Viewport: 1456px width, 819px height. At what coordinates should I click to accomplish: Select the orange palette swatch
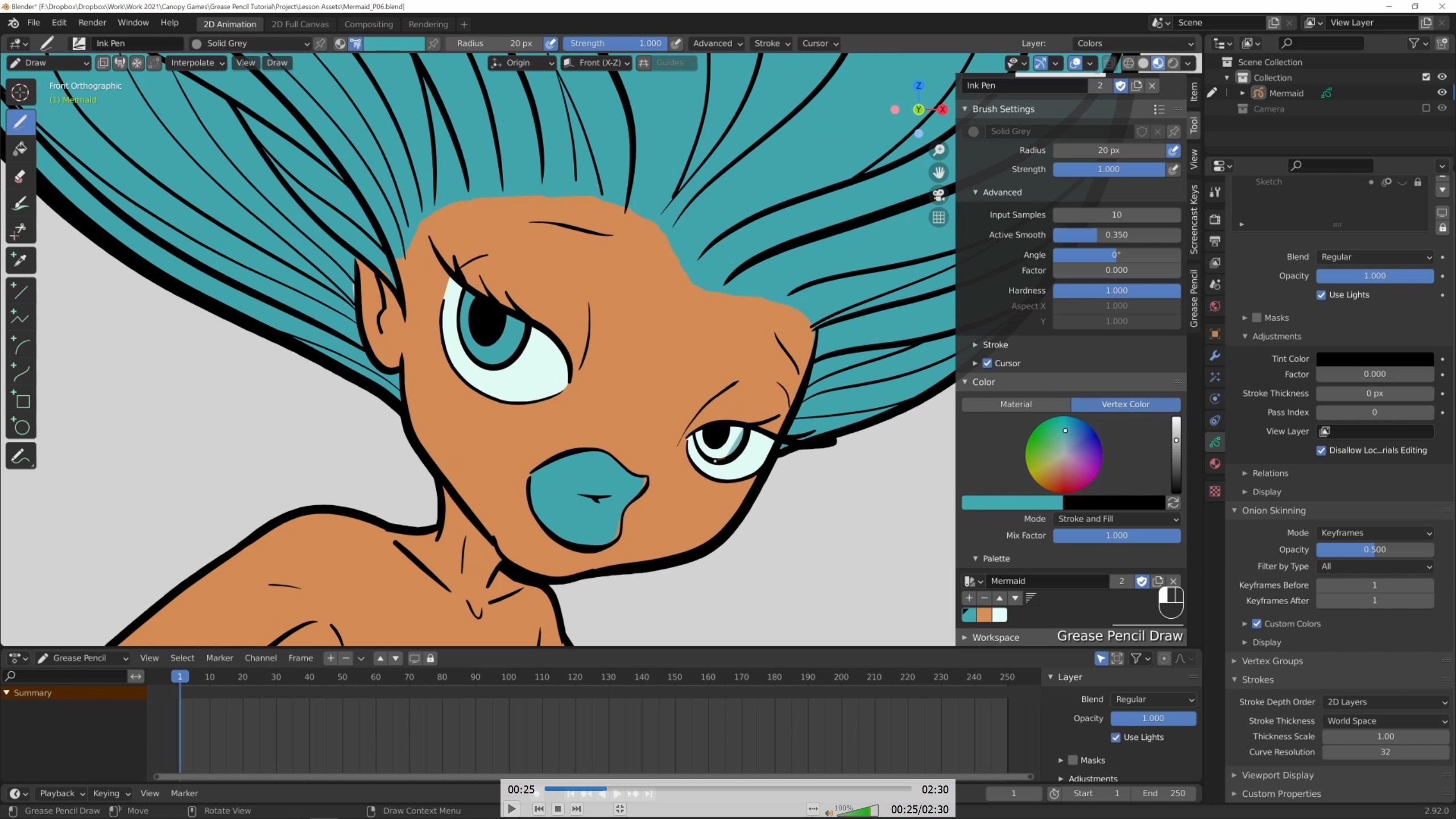tap(984, 615)
